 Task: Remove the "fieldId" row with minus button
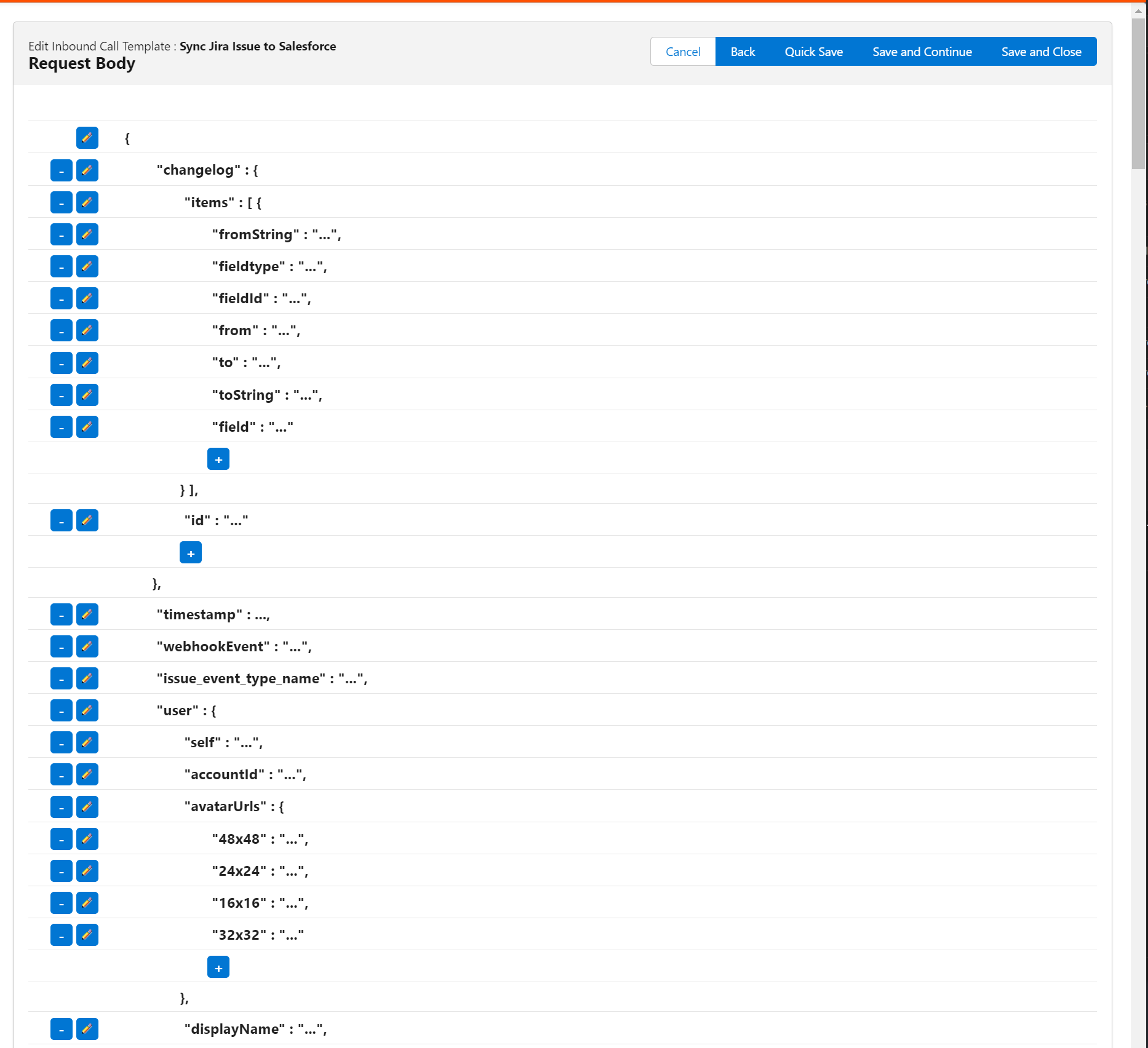tap(62, 298)
